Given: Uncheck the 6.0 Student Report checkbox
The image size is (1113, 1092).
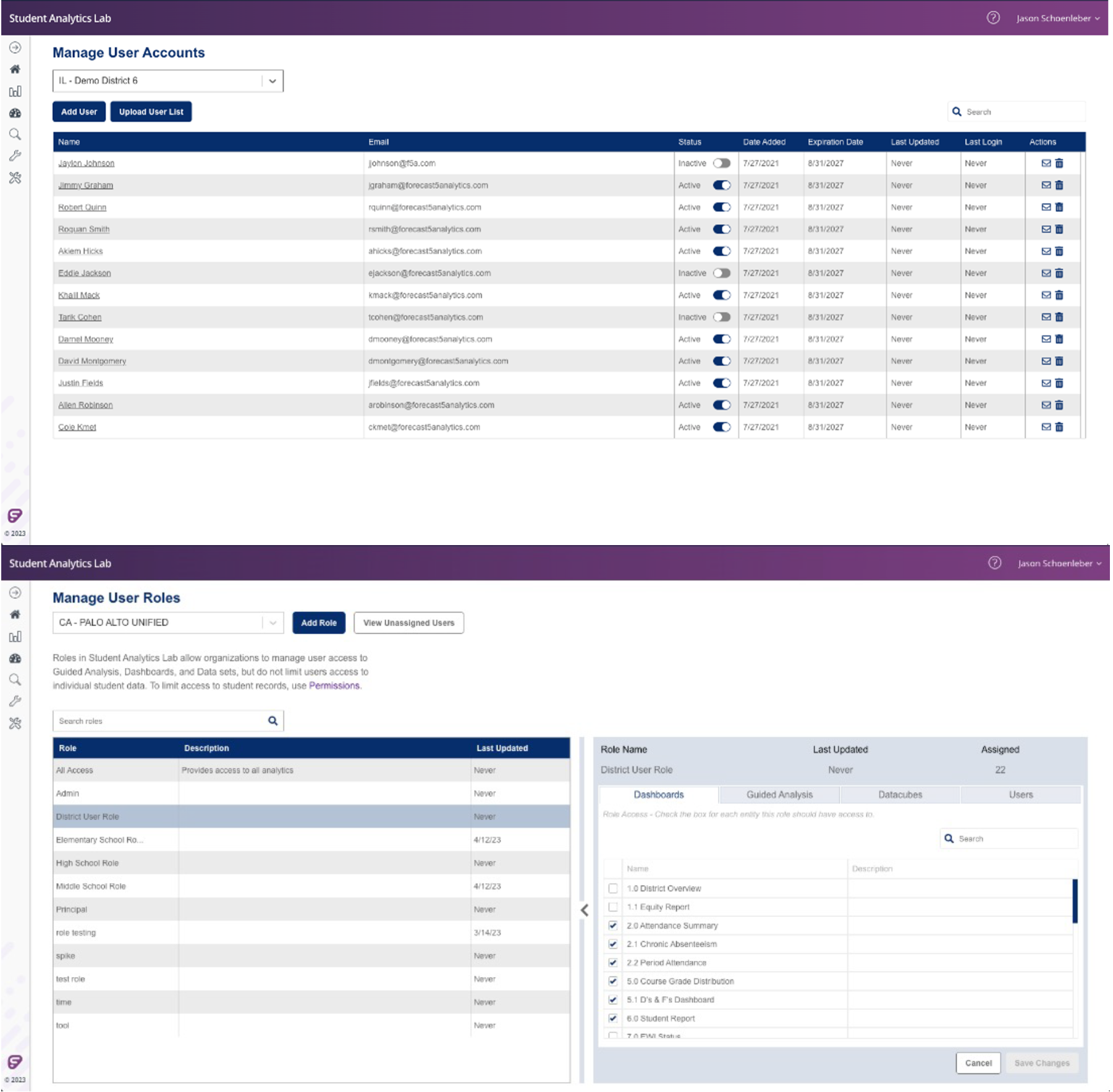Looking at the screenshot, I should point(612,1018).
